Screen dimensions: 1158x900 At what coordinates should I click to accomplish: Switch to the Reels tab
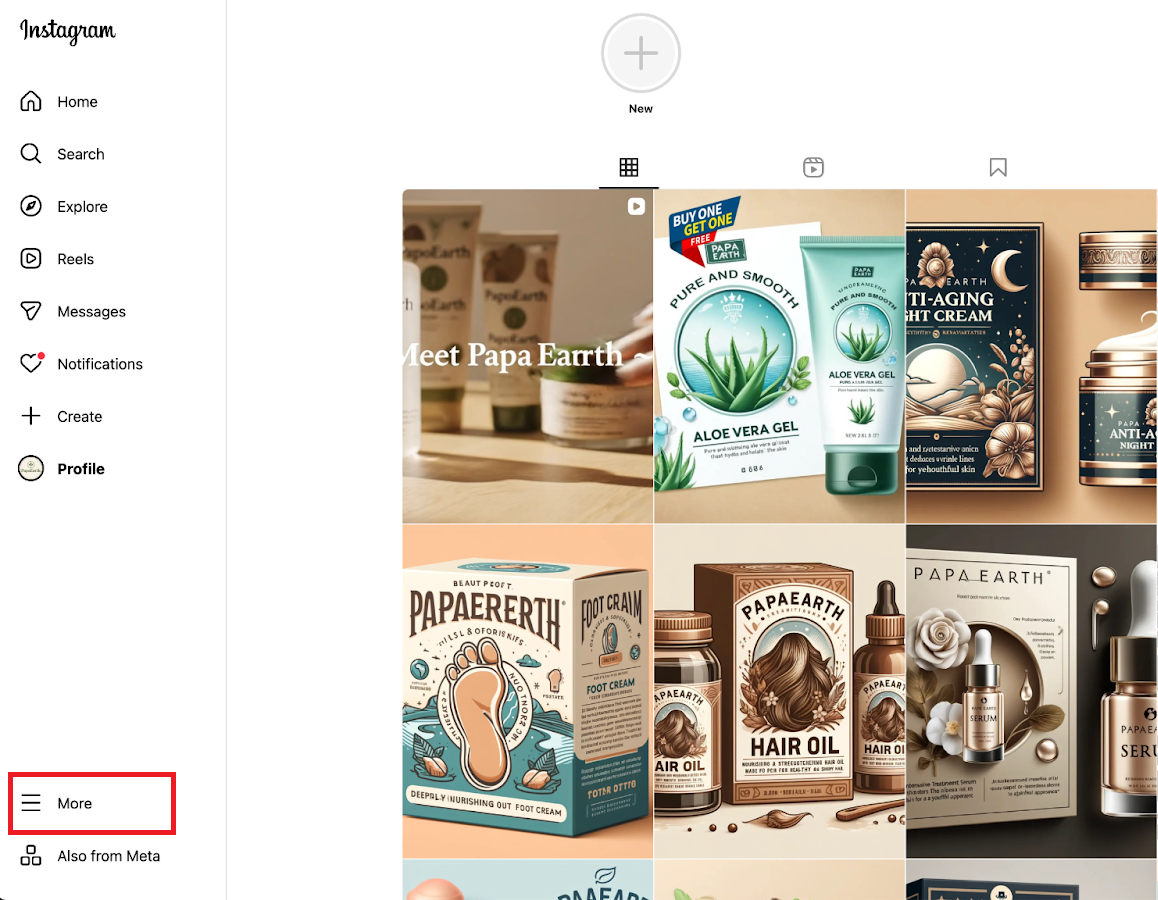[x=813, y=168]
